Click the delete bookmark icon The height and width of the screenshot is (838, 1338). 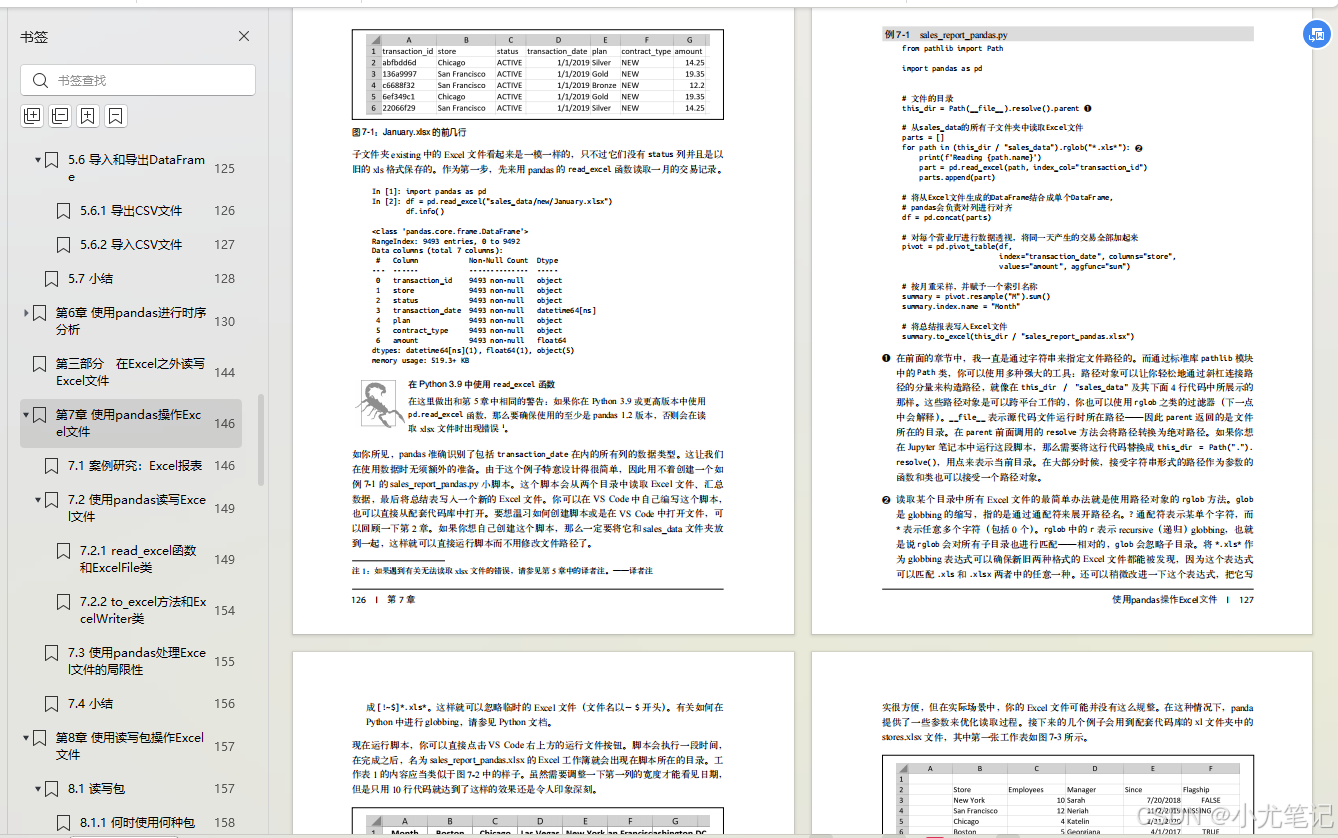click(116, 116)
